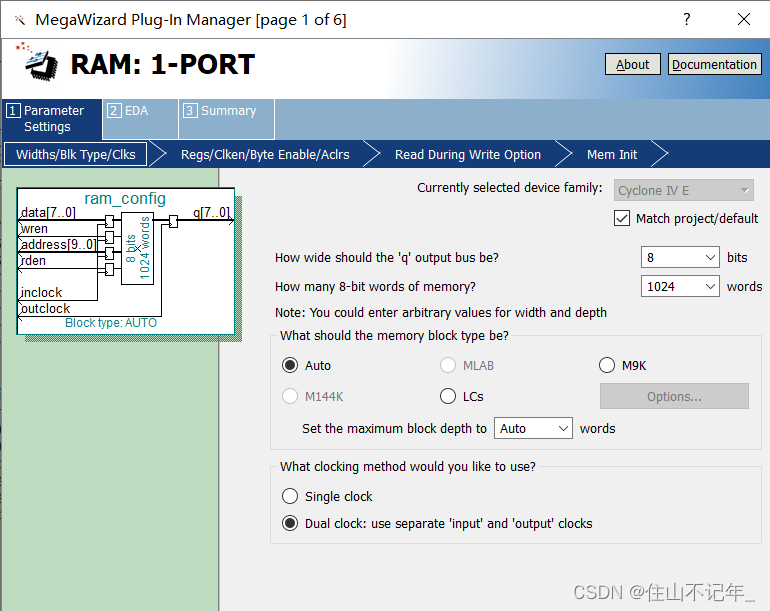This screenshot has height=611, width=770.
Task: Click the wand icon in title bar
Action: [x=20, y=20]
